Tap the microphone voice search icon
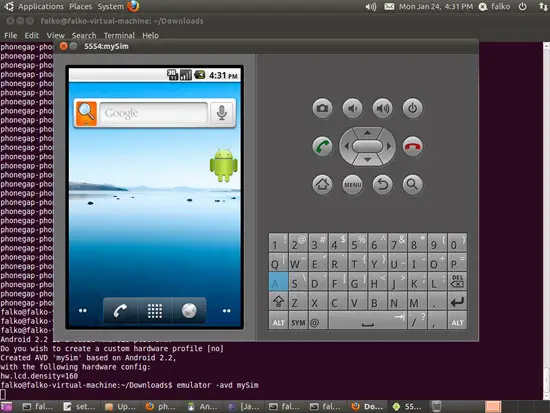The height and width of the screenshot is (413, 550). tap(222, 113)
